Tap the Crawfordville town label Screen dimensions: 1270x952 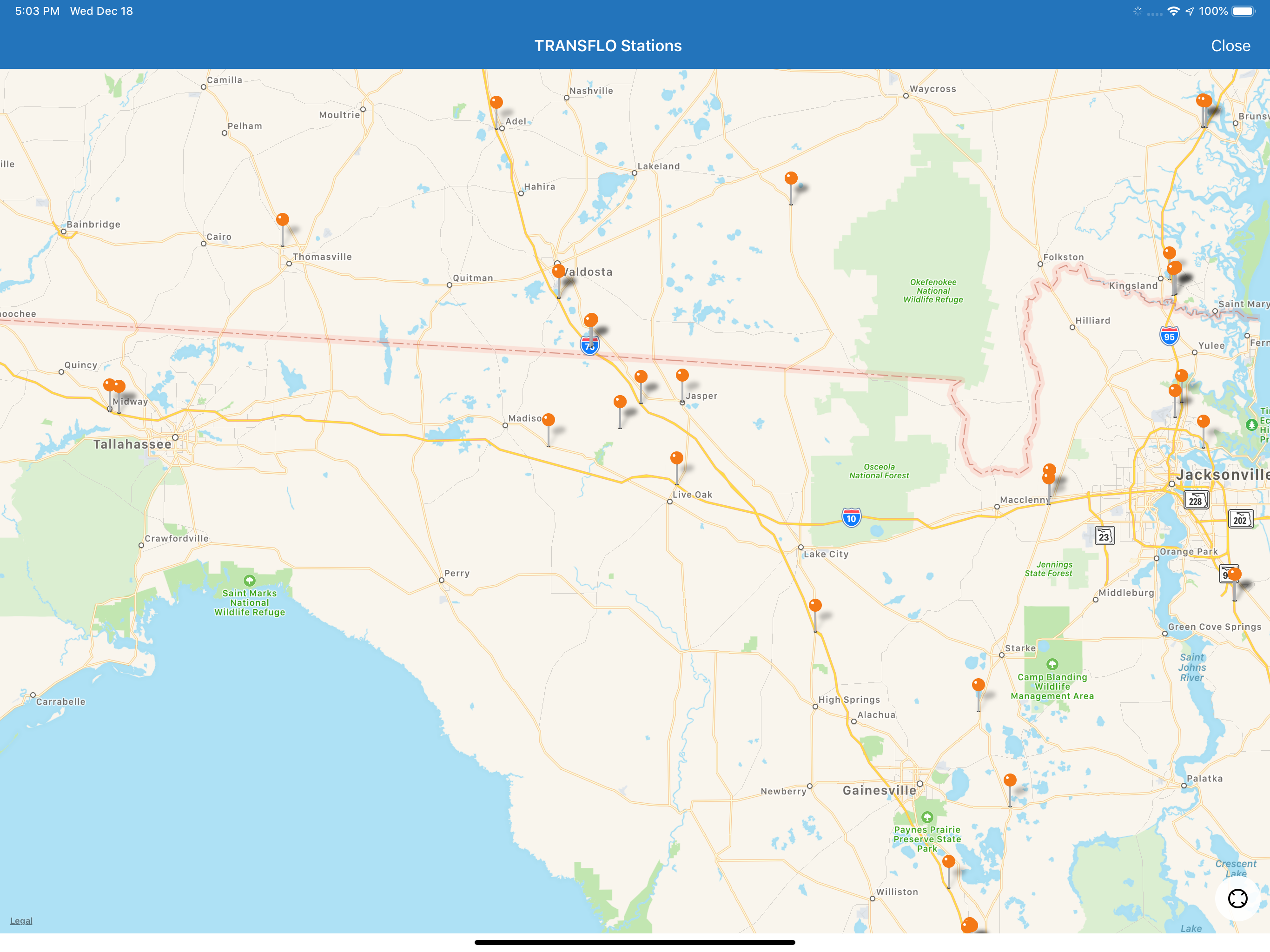176,539
